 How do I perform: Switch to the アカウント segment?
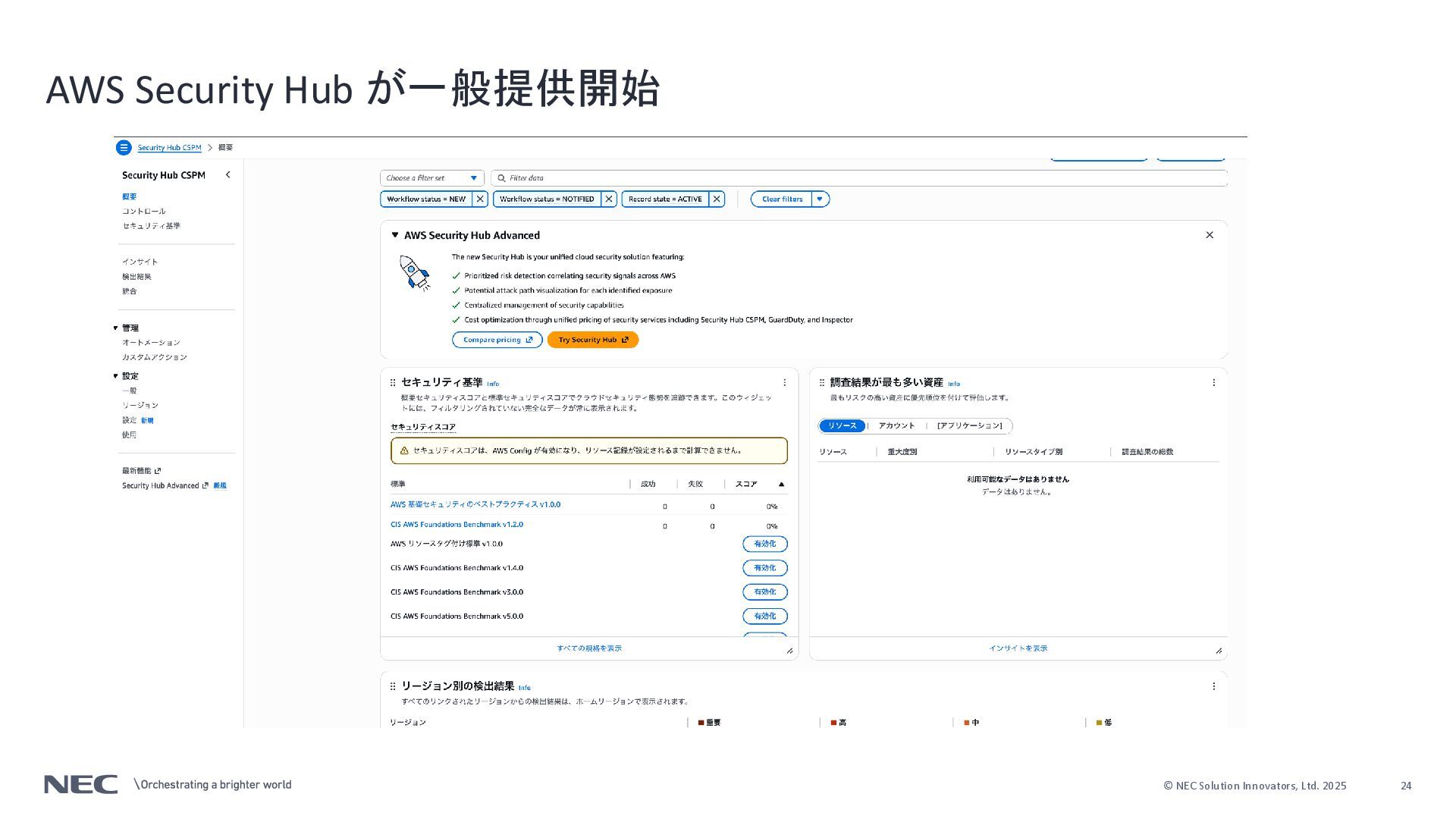coord(896,426)
